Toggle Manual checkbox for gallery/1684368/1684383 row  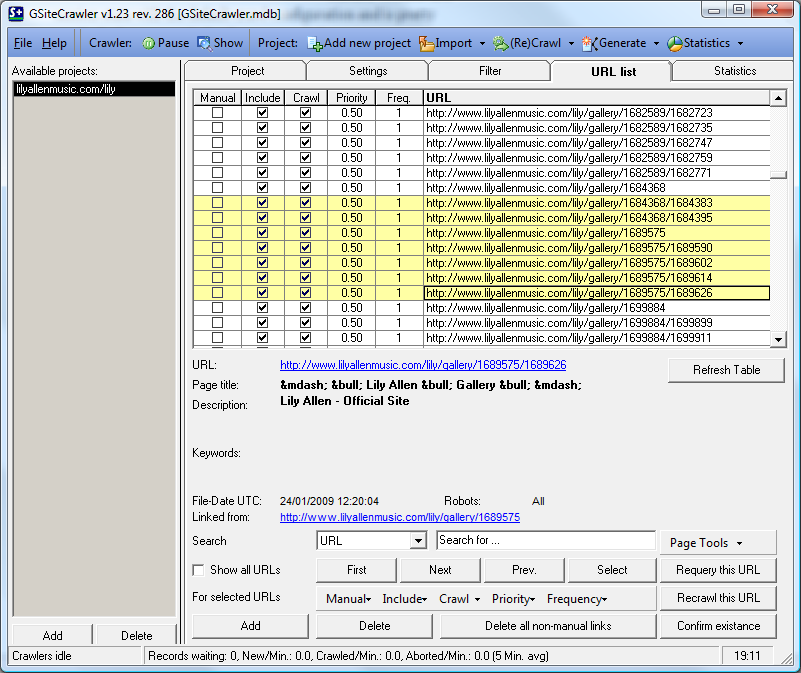click(x=218, y=203)
